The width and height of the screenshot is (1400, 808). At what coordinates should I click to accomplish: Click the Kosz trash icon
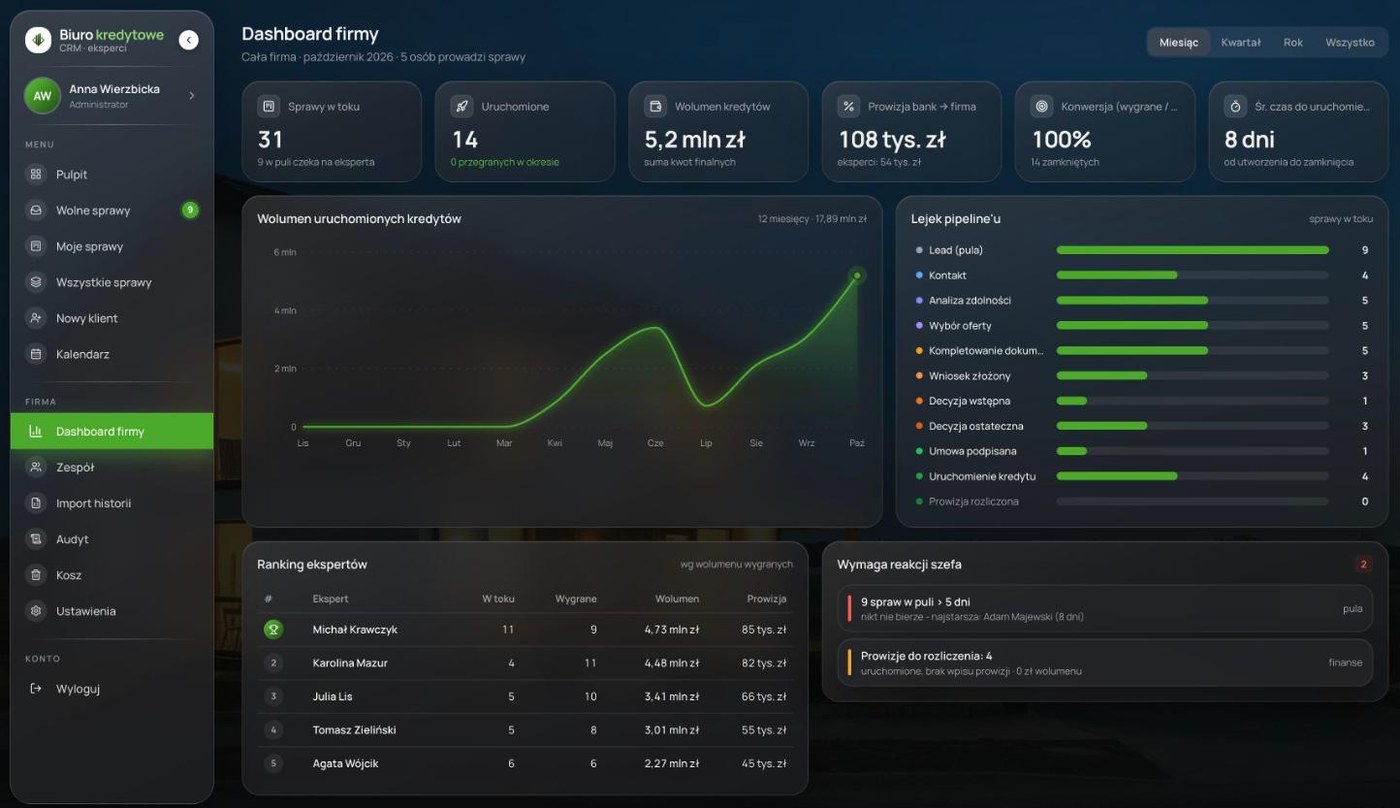[36, 575]
